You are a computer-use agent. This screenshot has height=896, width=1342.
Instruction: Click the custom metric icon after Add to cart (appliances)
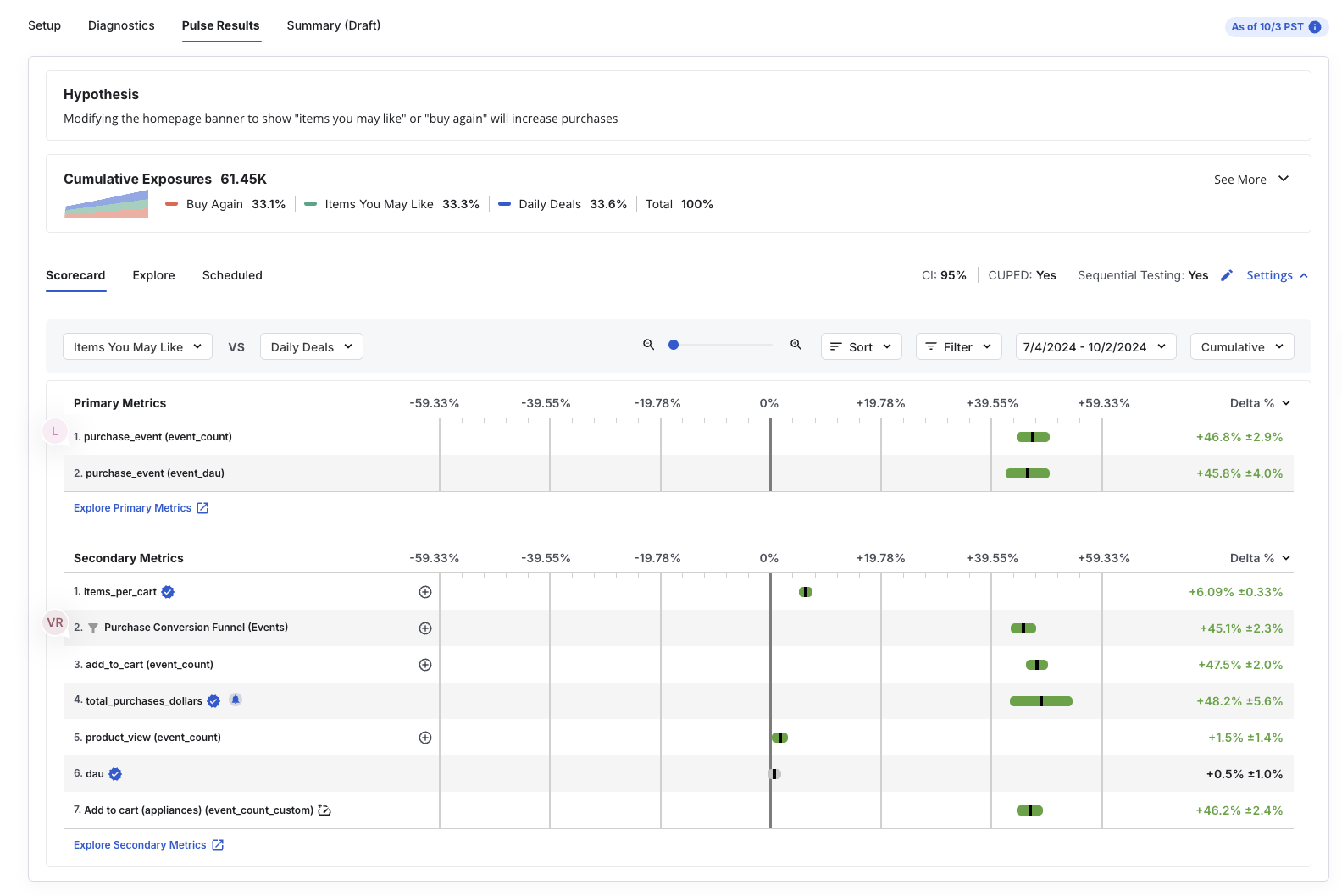324,810
